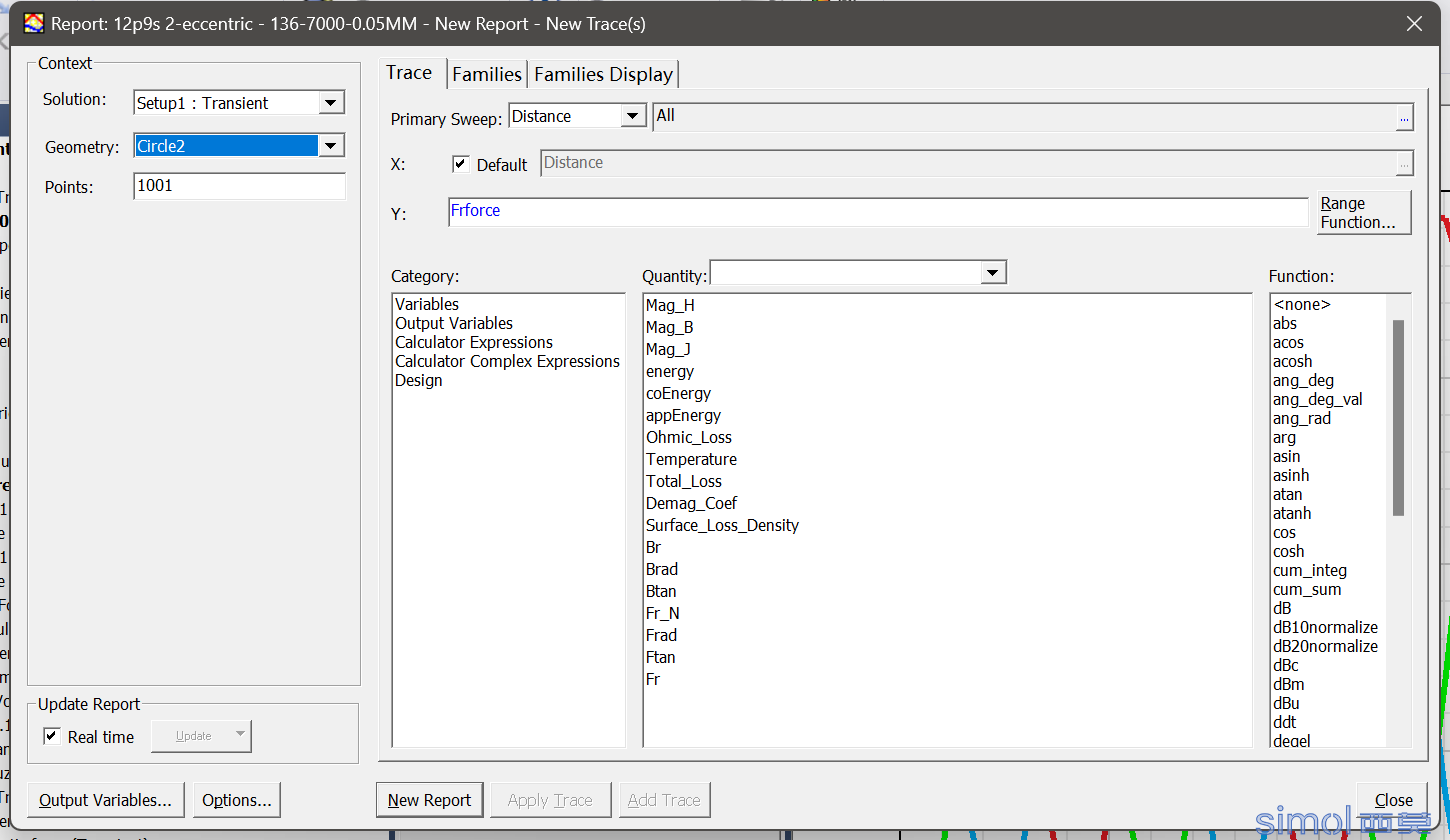Click the Options... button
Image resolution: width=1450 pixels, height=840 pixels.
pyautogui.click(x=237, y=800)
